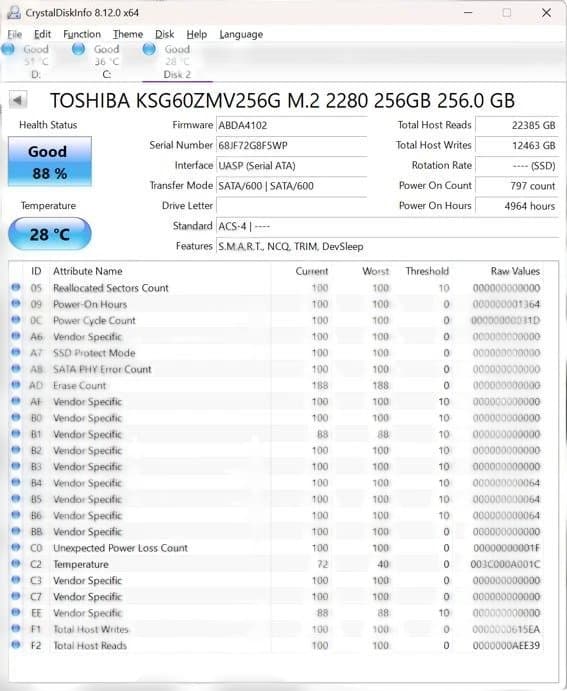The image size is (567, 691).
Task: Select the Unexpected Power Loss Count name
Action: pyautogui.click(x=120, y=548)
